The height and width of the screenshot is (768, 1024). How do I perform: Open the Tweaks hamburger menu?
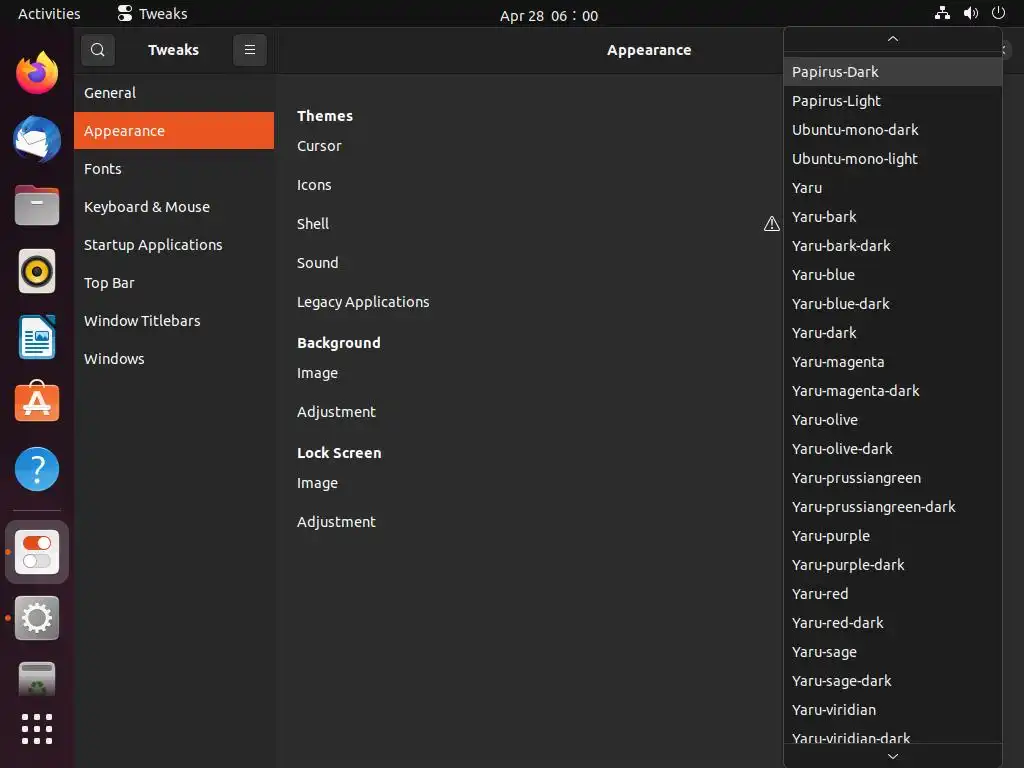(x=250, y=50)
